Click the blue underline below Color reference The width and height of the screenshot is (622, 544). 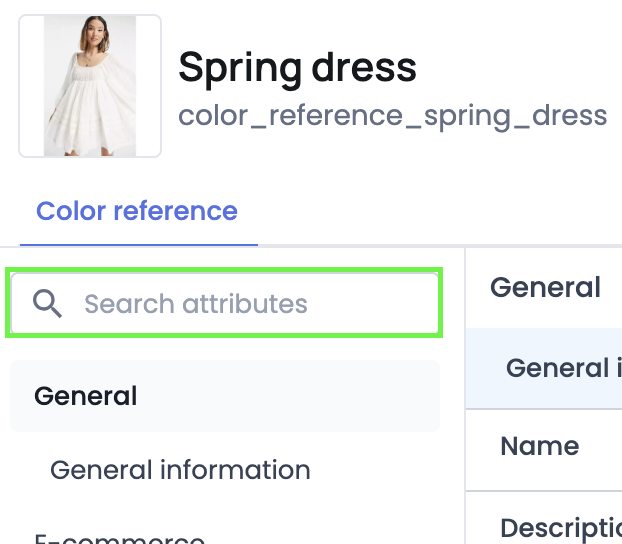coord(139,245)
